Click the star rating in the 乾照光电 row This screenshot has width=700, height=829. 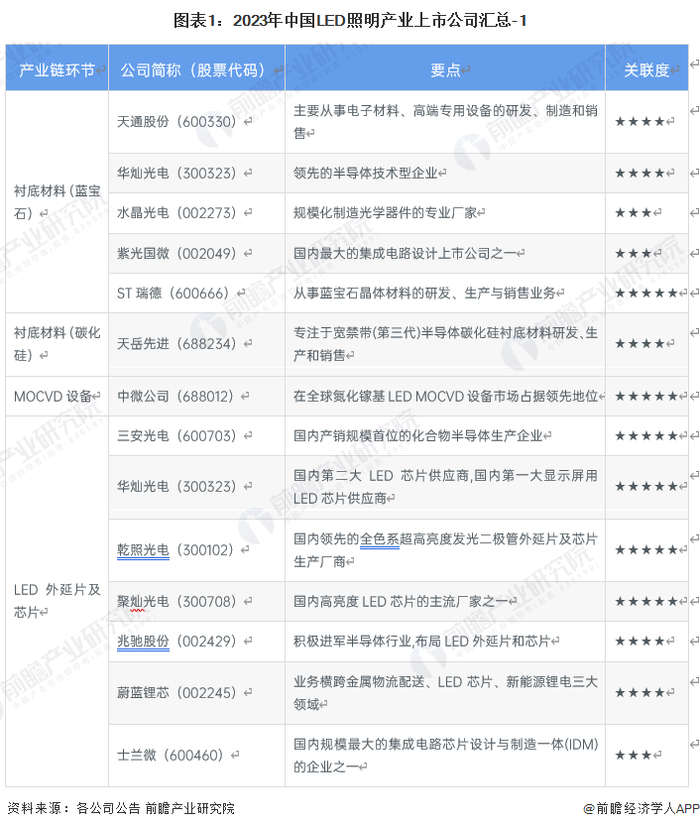click(x=646, y=550)
